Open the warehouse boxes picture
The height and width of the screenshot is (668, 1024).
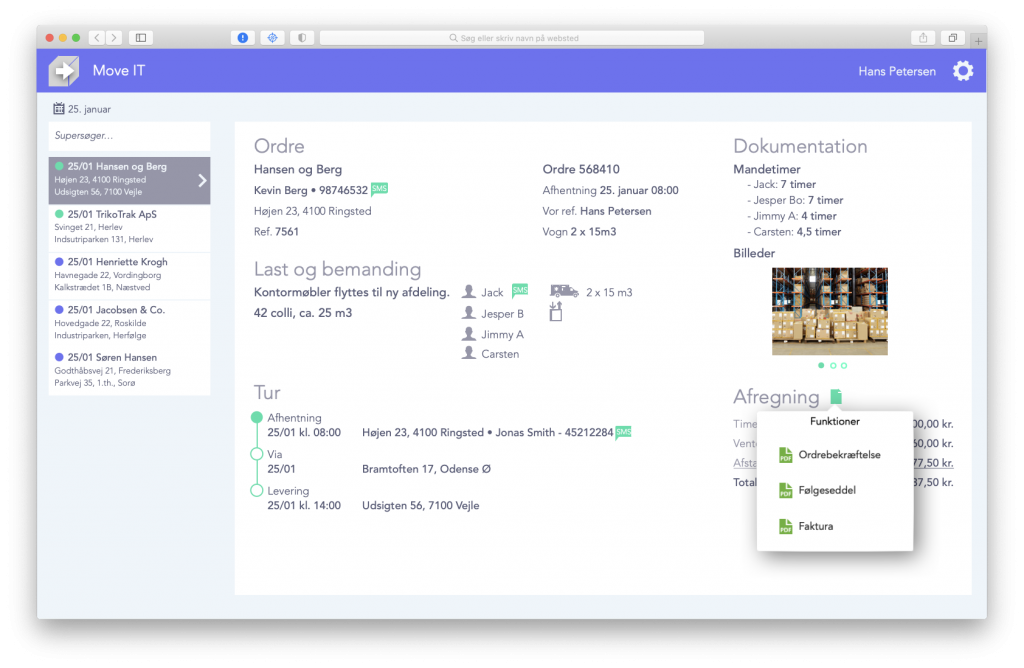(x=829, y=311)
